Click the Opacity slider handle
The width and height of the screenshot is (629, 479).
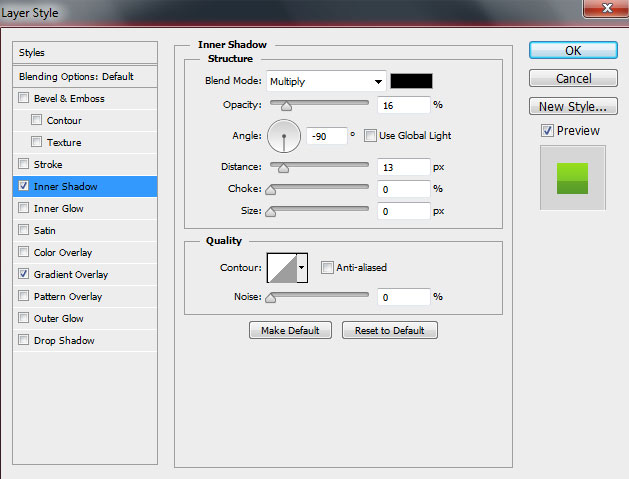click(x=286, y=106)
